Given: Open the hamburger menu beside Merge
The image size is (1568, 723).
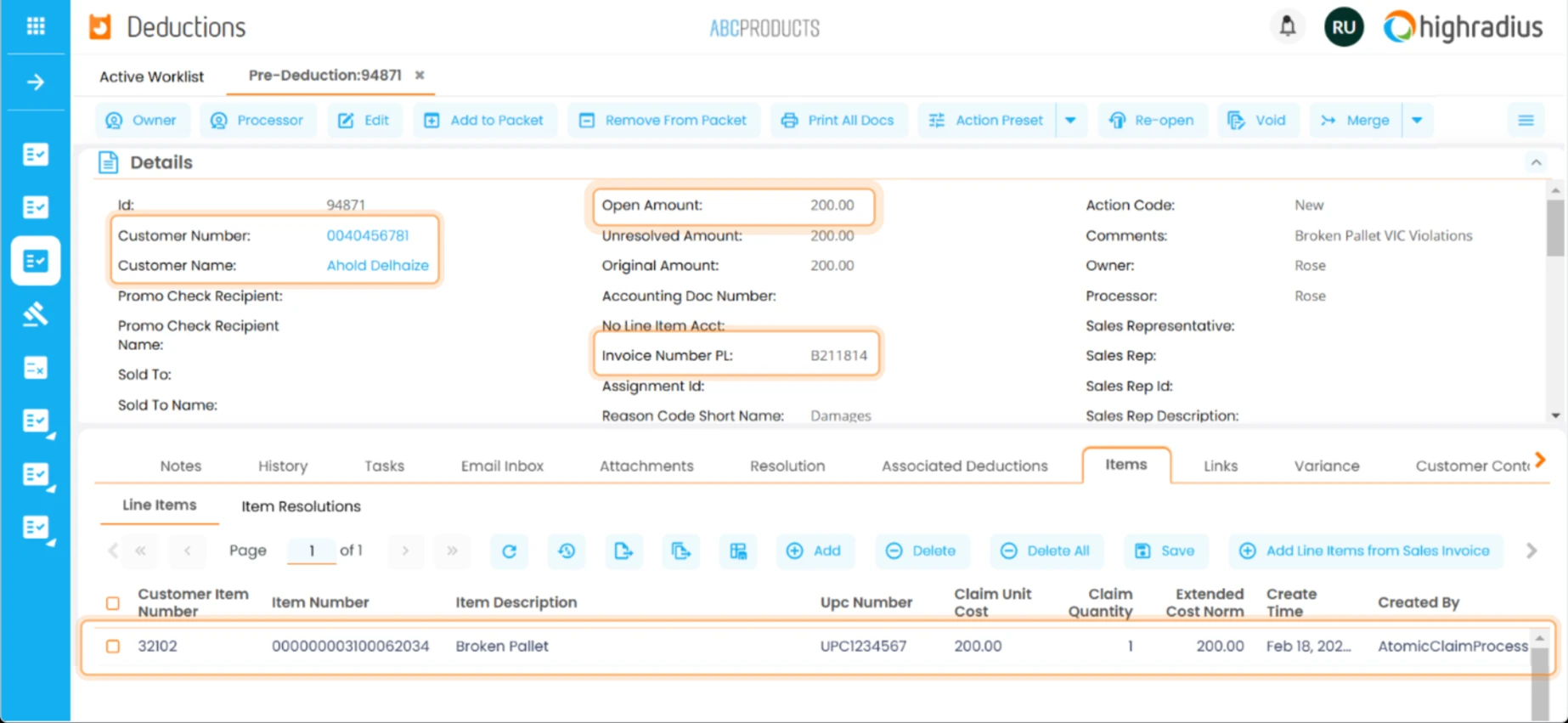Looking at the screenshot, I should click(1526, 121).
